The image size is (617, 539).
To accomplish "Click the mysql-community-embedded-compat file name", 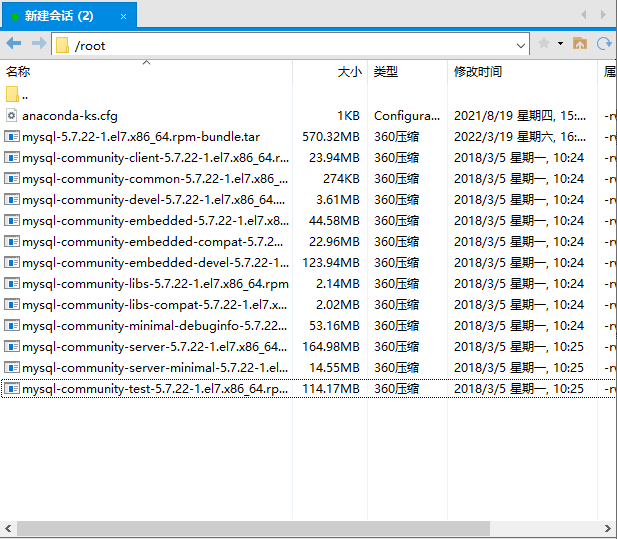I will pyautogui.click(x=153, y=242).
